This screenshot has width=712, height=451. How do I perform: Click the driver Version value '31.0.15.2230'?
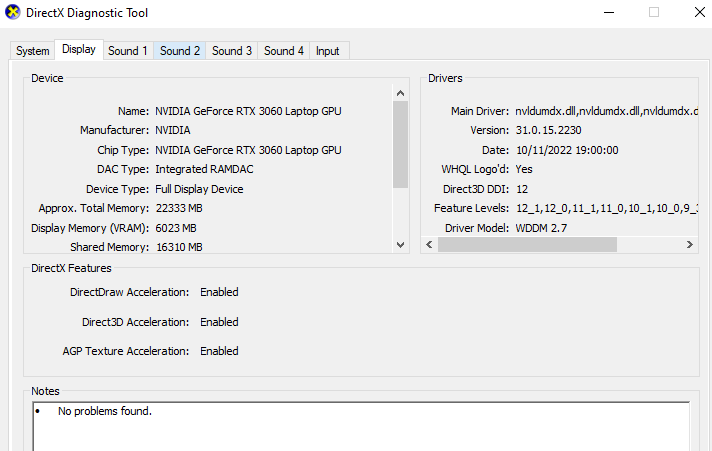549,130
